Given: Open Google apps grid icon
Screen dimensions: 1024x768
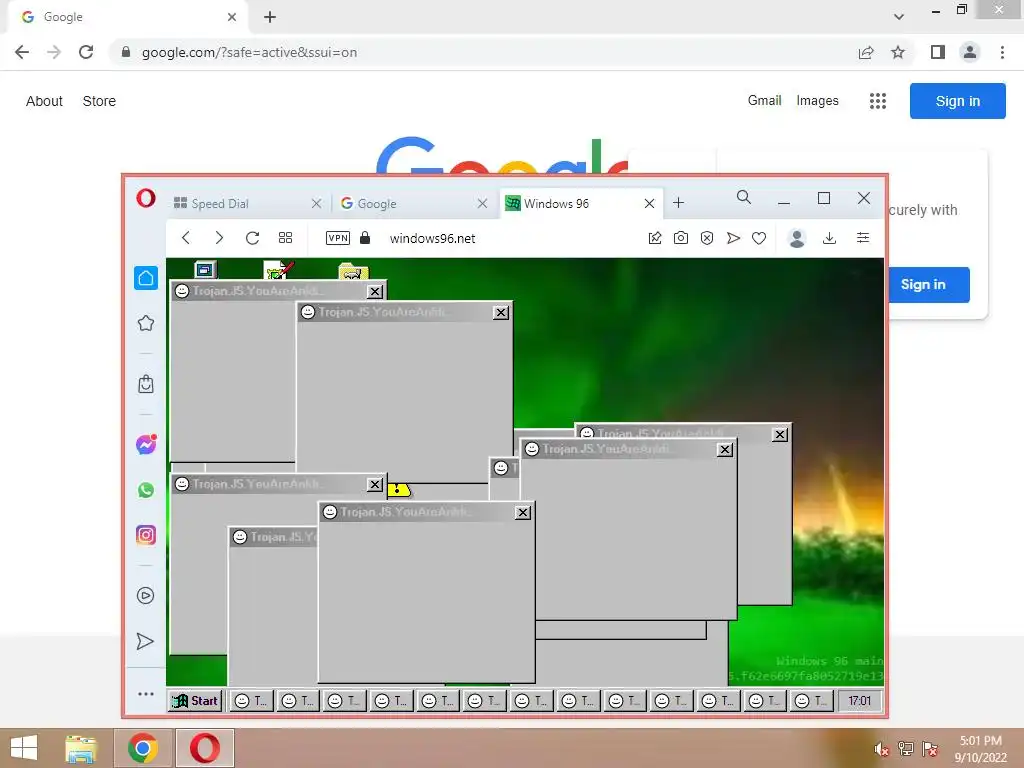Looking at the screenshot, I should [x=878, y=101].
